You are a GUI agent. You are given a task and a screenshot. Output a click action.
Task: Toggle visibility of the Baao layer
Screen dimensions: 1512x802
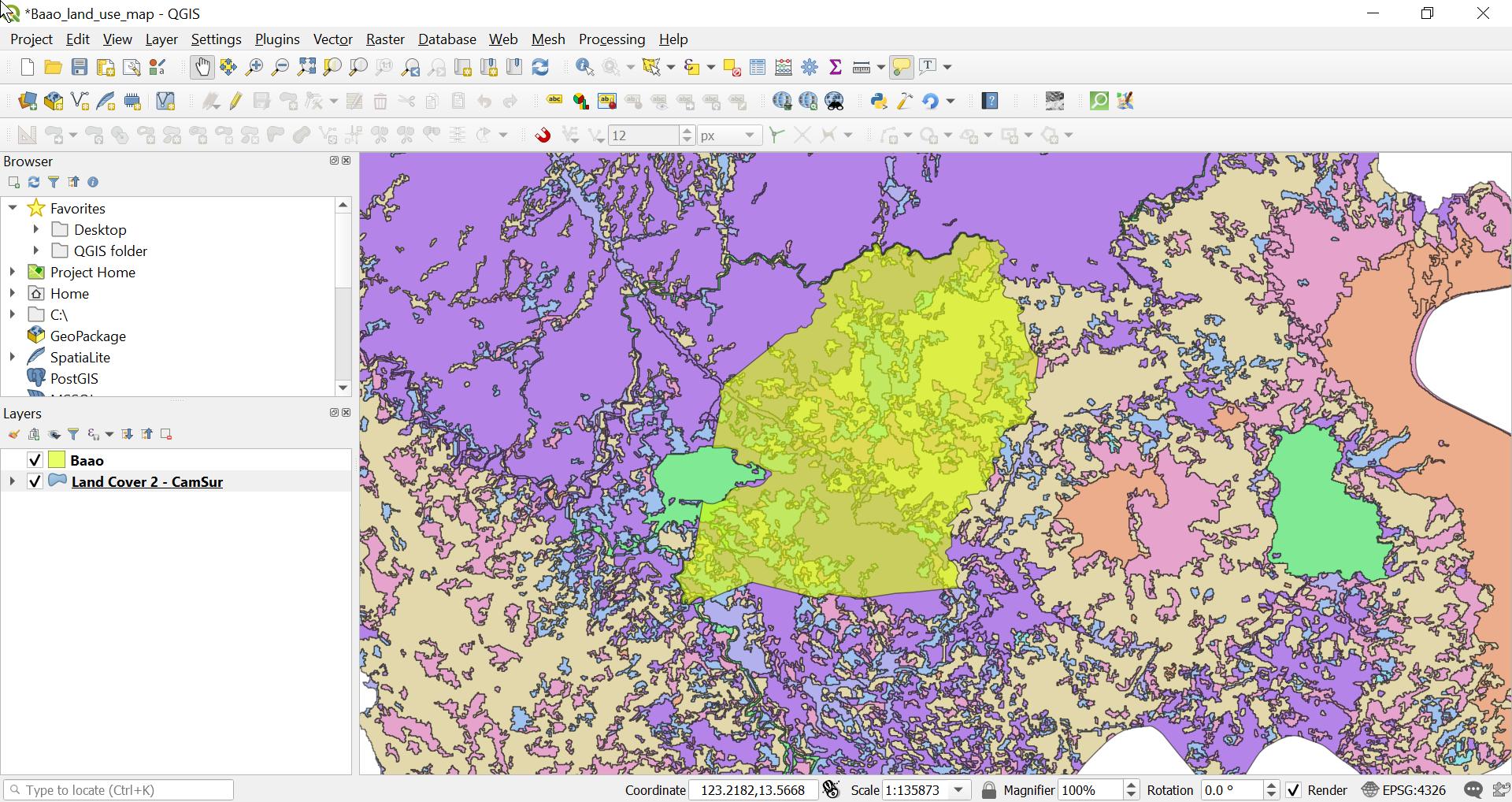[35, 460]
